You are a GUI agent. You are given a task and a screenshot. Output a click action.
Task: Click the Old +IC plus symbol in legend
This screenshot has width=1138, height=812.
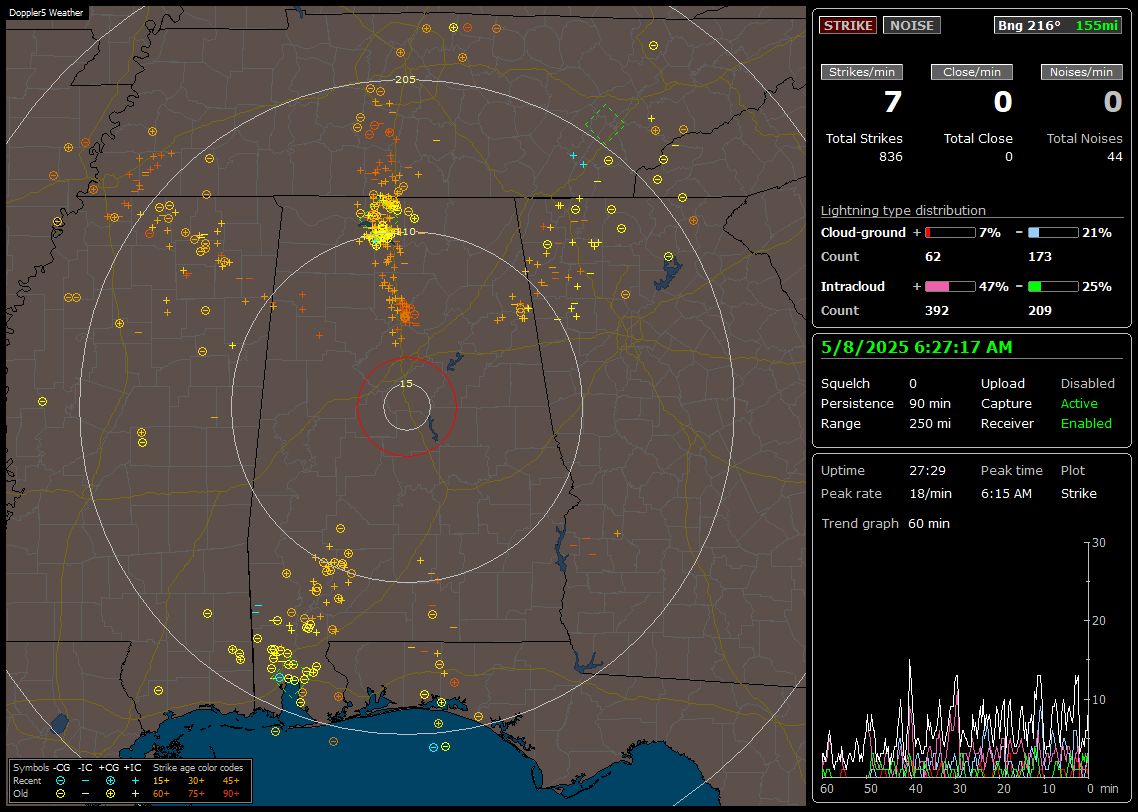135,794
